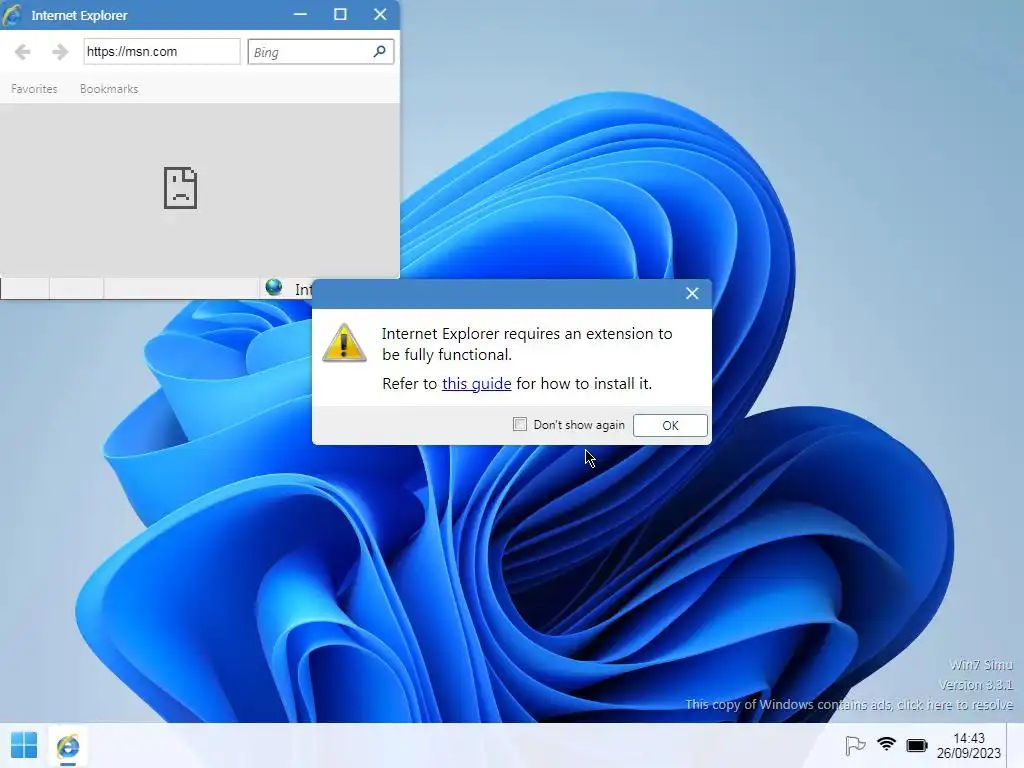The height and width of the screenshot is (768, 1024).
Task: Open the Bookmarks menu
Action: [x=109, y=89]
